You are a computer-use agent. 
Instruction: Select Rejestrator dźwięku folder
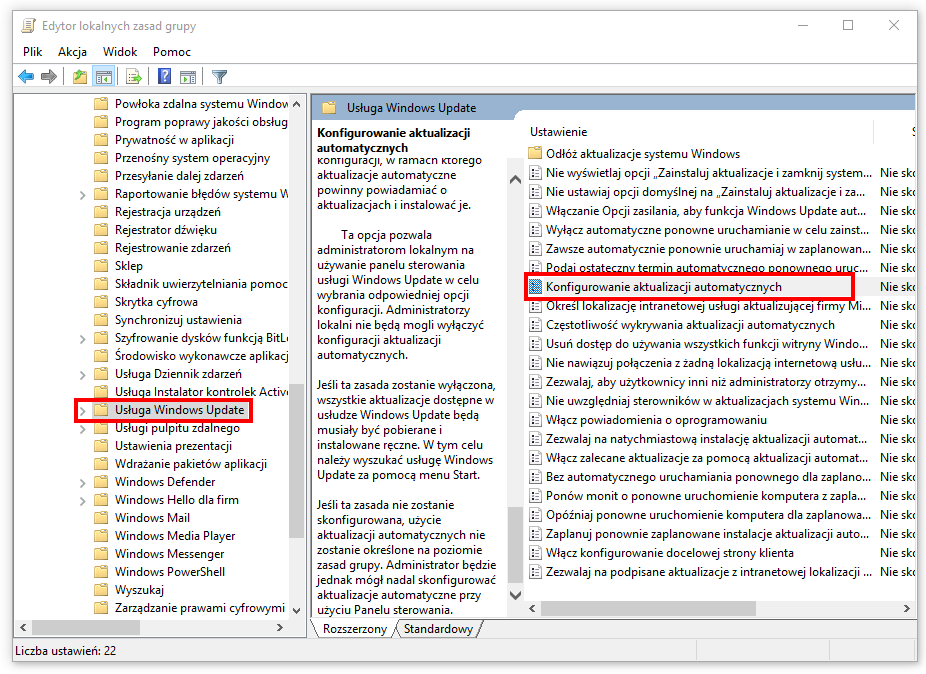coord(165,230)
